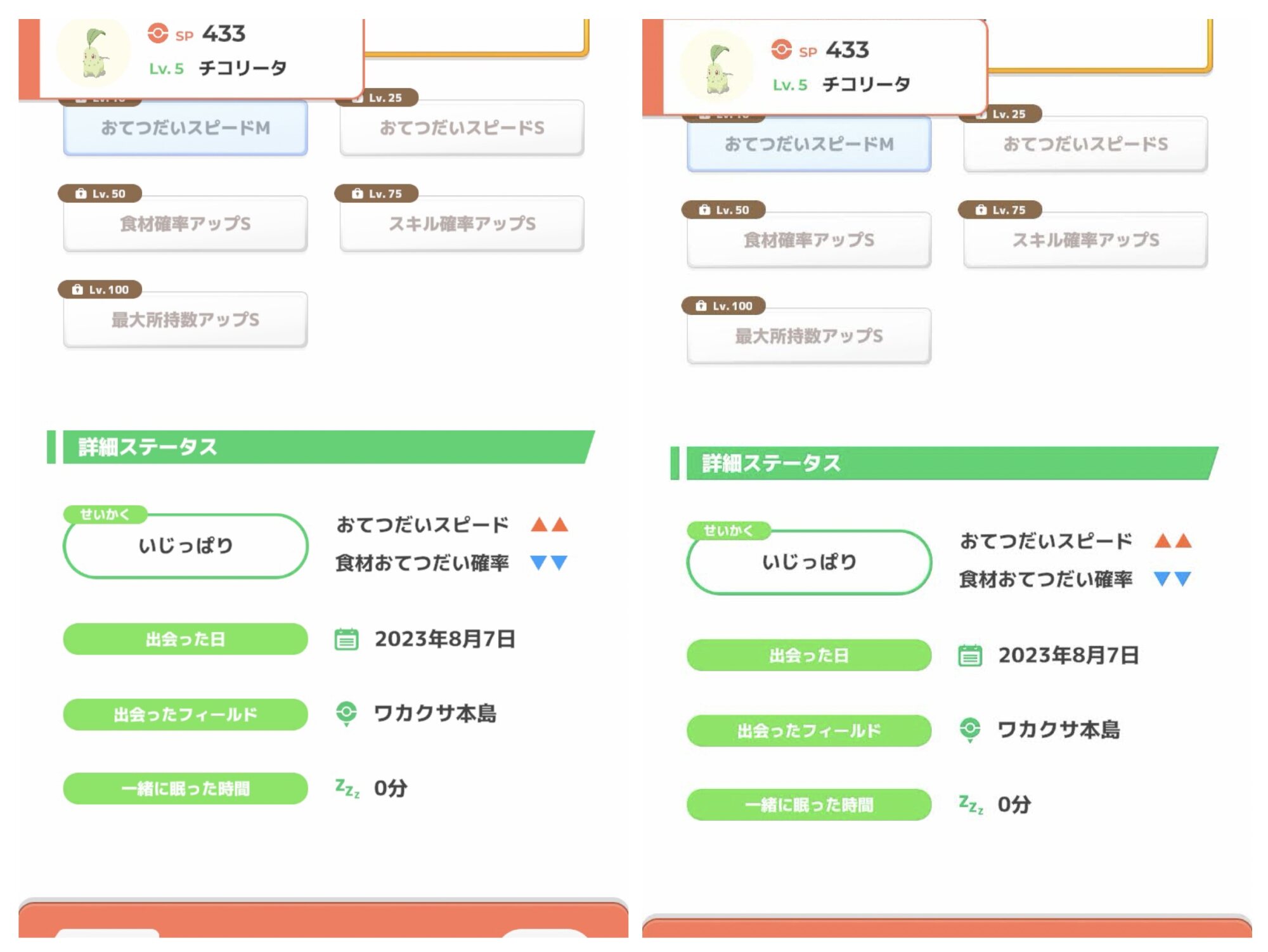
Task: Open the 最大所持数アップS subskill in the right screenshot
Action: (808, 336)
